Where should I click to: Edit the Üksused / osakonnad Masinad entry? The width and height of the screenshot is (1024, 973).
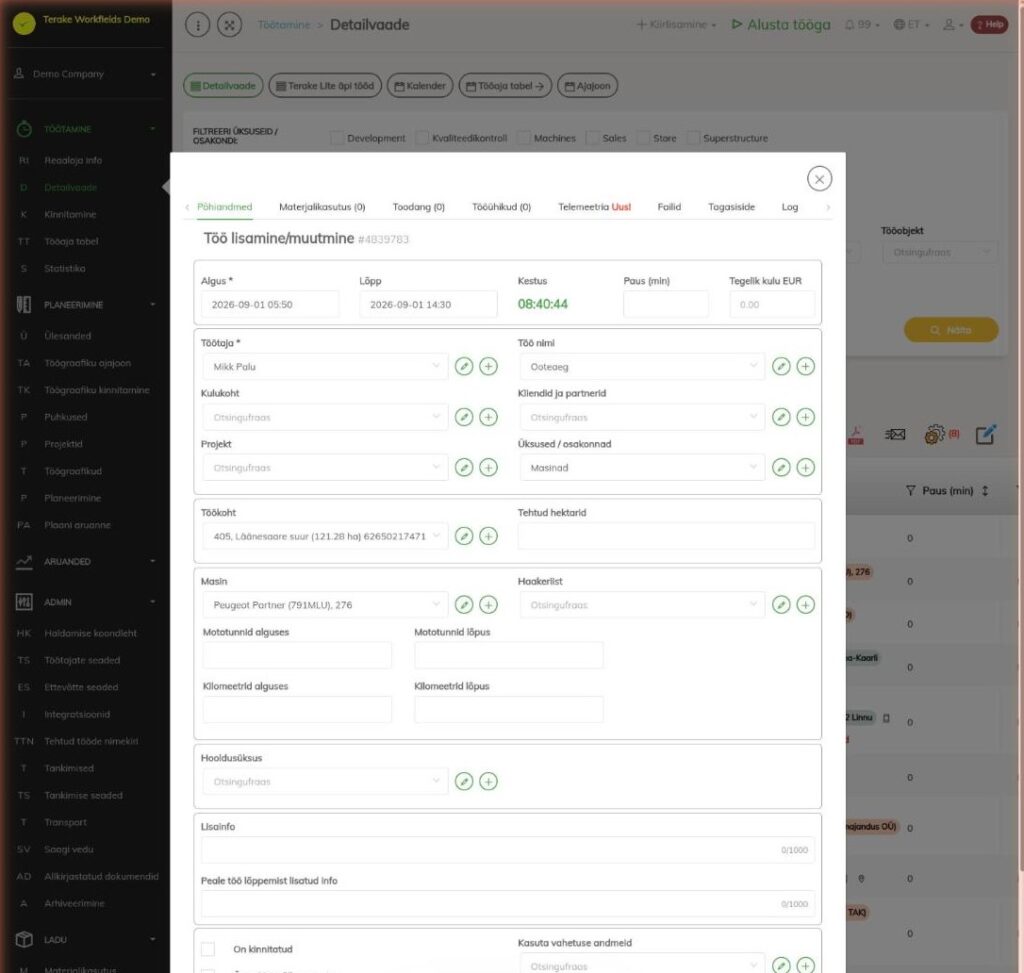click(781, 468)
